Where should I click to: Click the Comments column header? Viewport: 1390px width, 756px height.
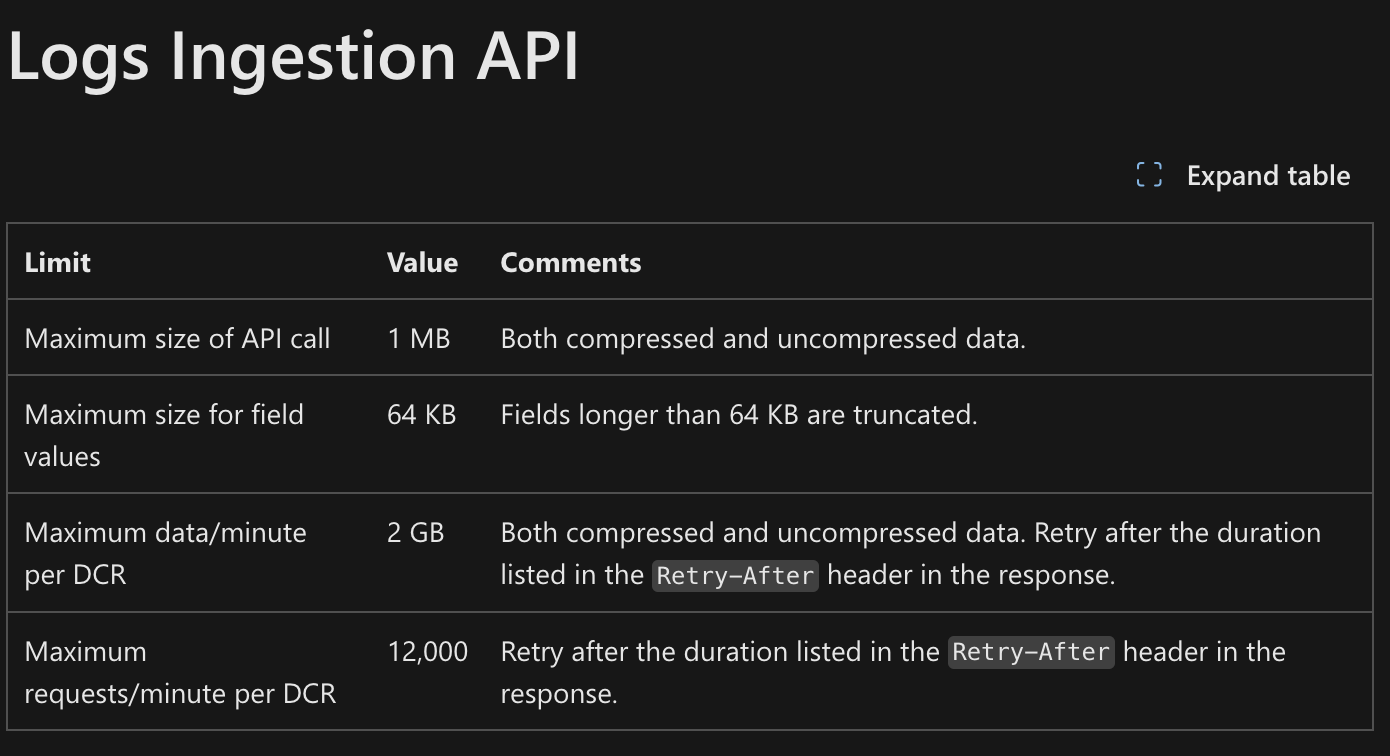coord(570,262)
